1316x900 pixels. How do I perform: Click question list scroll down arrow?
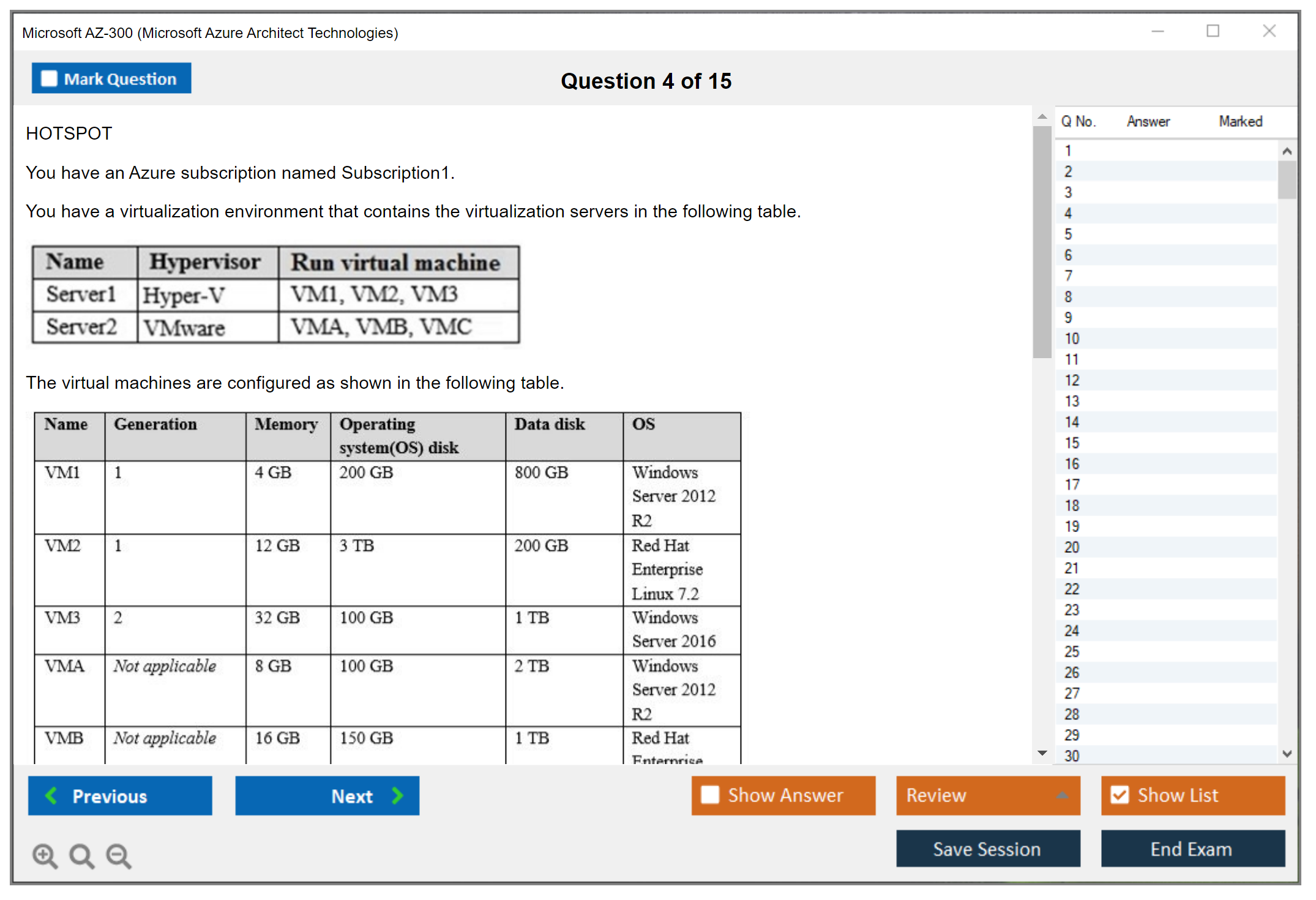[x=1287, y=754]
